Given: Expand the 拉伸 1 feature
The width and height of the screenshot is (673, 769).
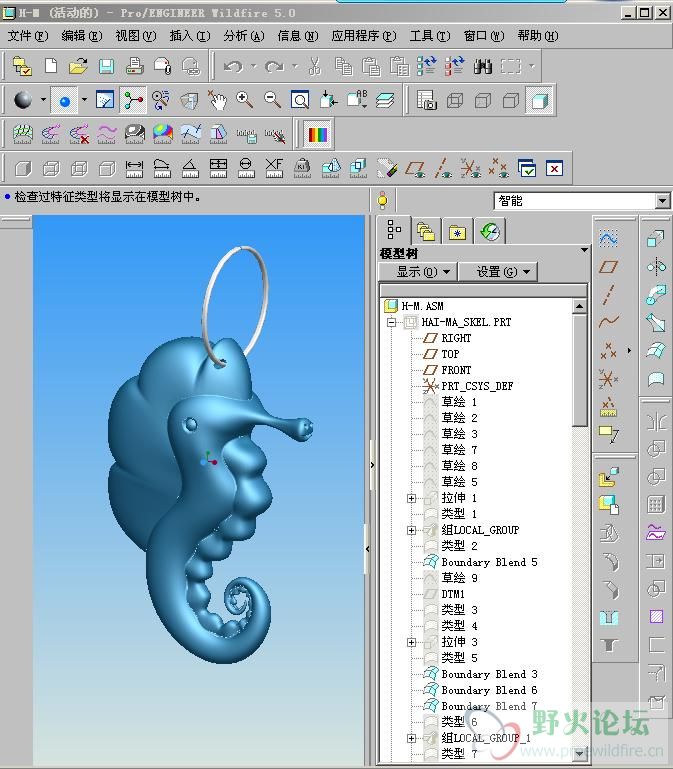Looking at the screenshot, I should pyautogui.click(x=412, y=498).
